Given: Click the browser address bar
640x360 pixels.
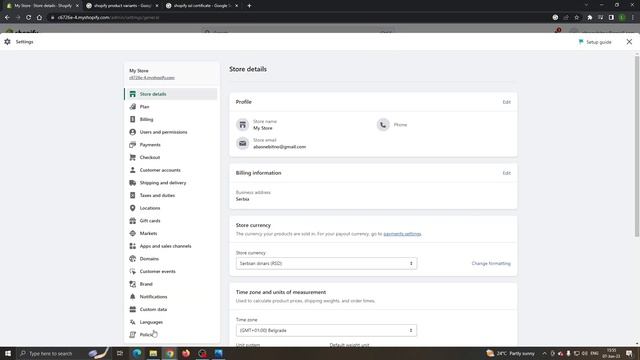Looking at the screenshot, I should (298, 18).
